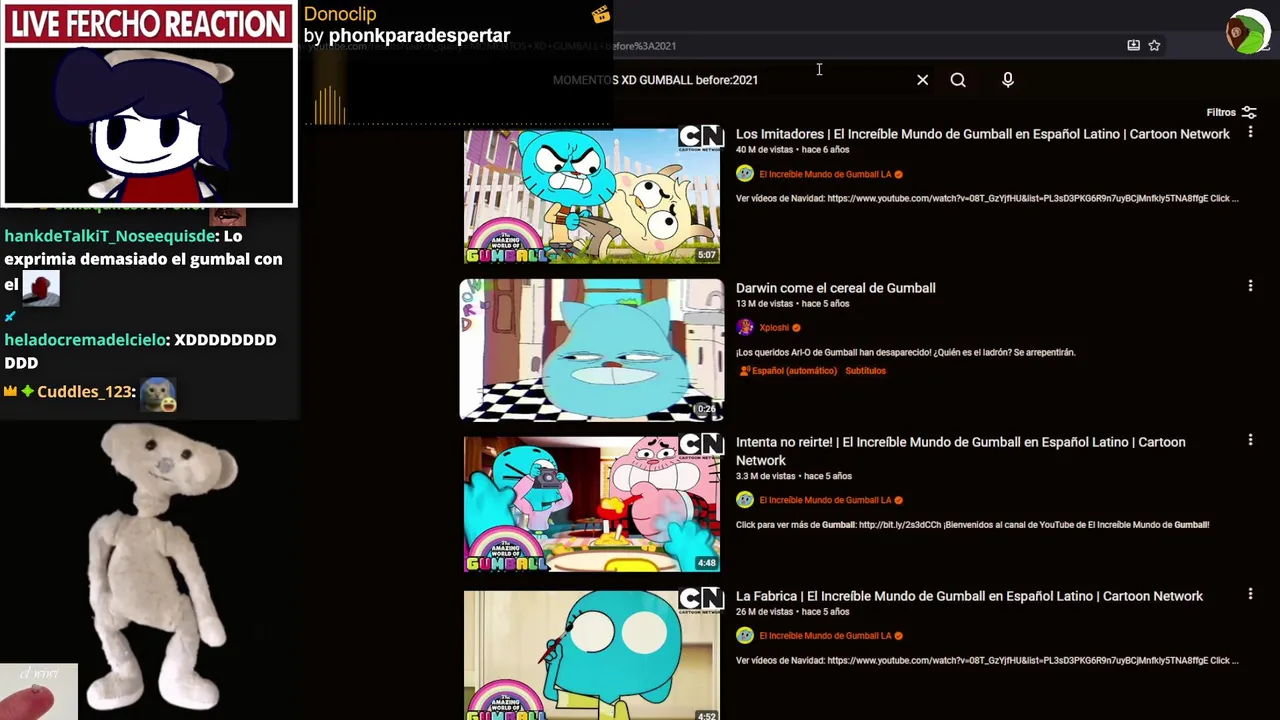
Task: Click the 40 M de vistas text
Action: click(764, 150)
